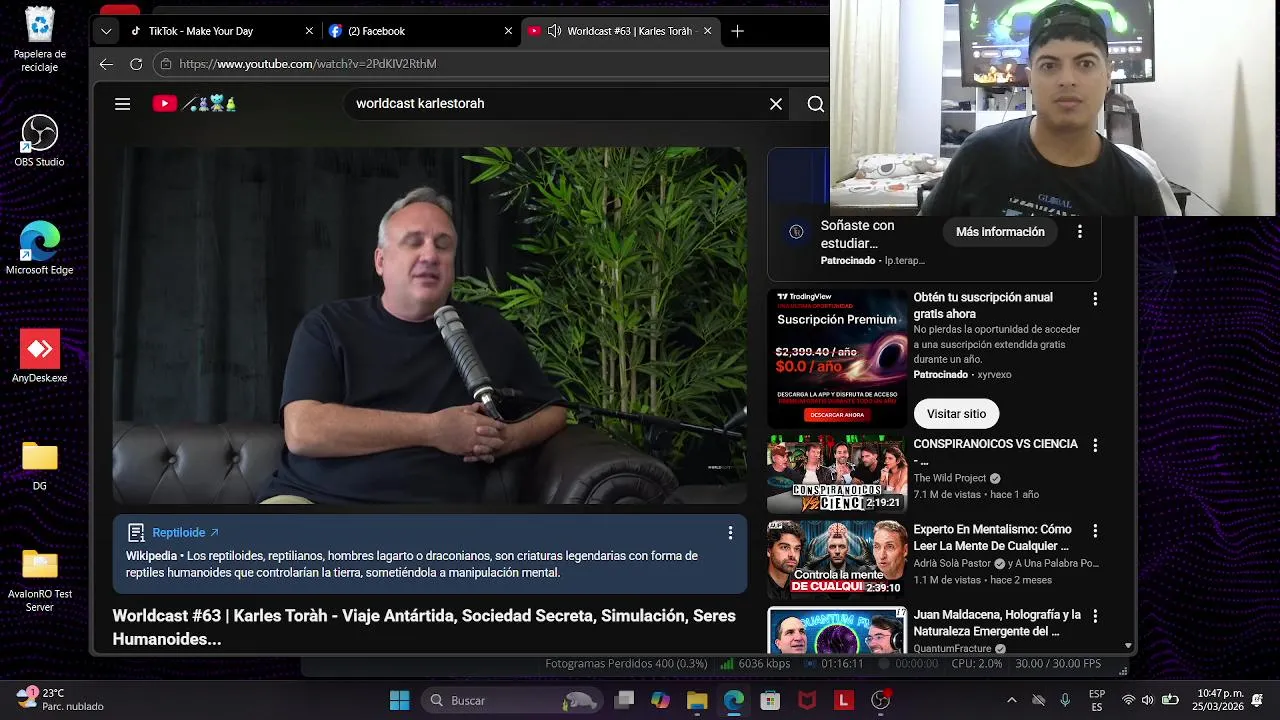The image size is (1280, 720).
Task: Open options for Experto En Mentalismo video
Action: (1095, 531)
